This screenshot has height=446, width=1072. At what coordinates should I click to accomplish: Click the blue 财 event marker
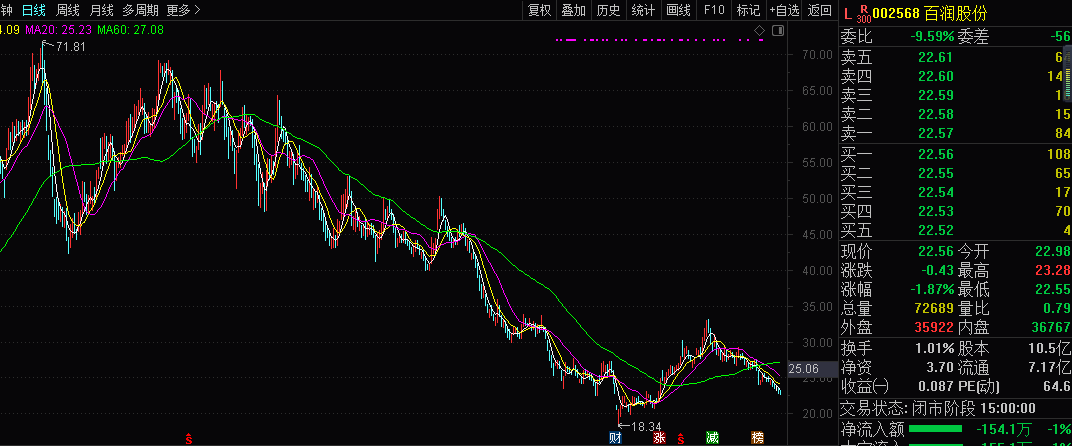tap(615, 437)
